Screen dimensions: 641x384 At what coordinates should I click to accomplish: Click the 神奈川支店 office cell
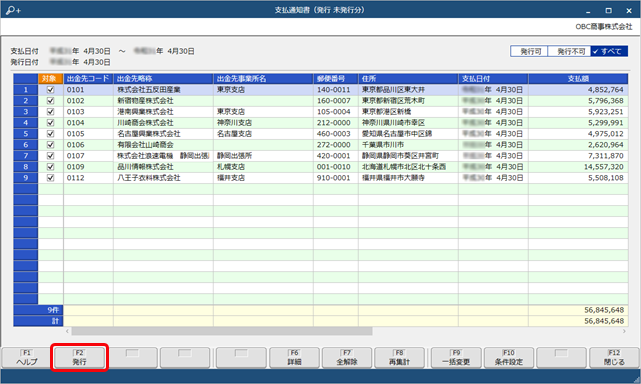point(263,123)
